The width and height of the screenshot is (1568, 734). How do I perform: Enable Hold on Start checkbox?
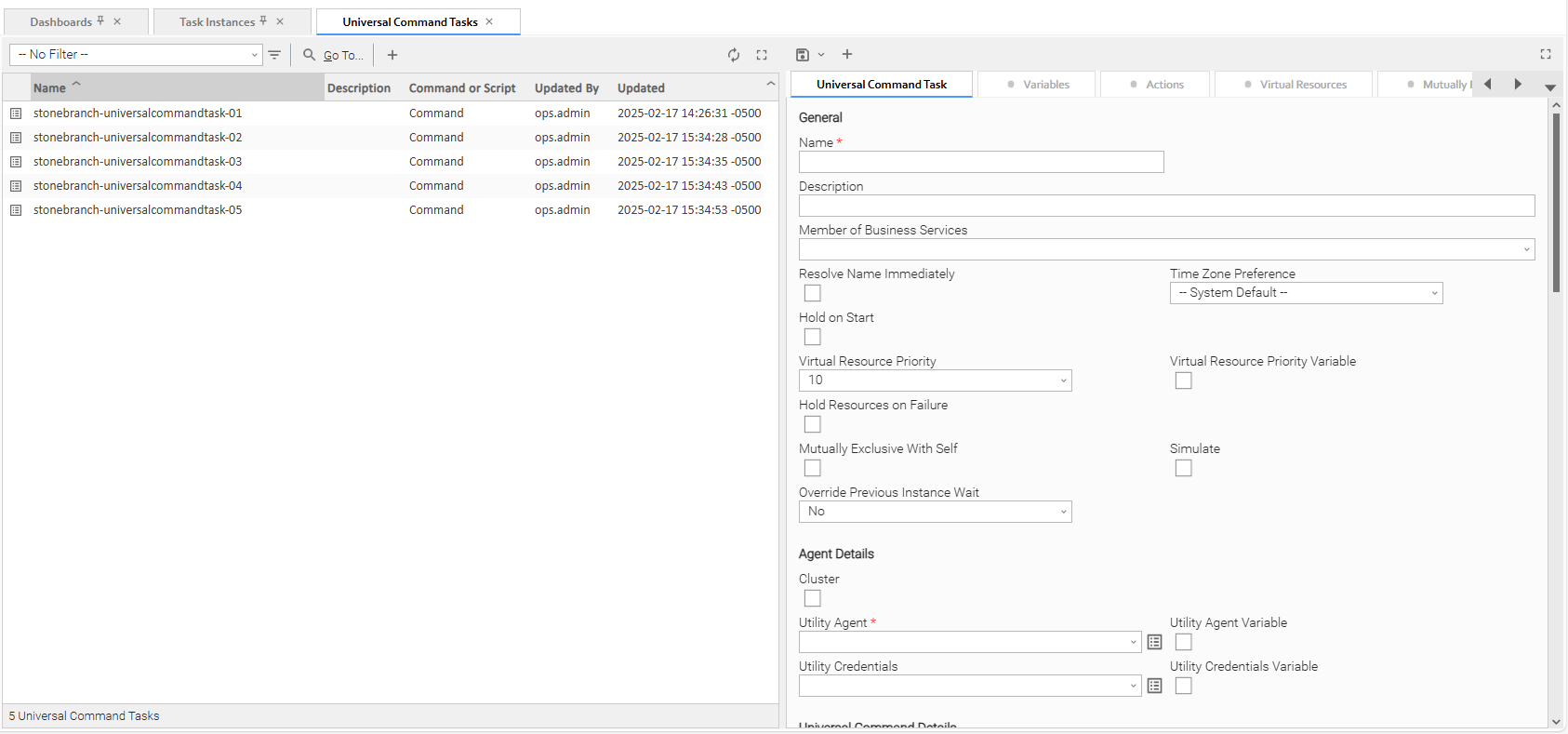tap(812, 337)
